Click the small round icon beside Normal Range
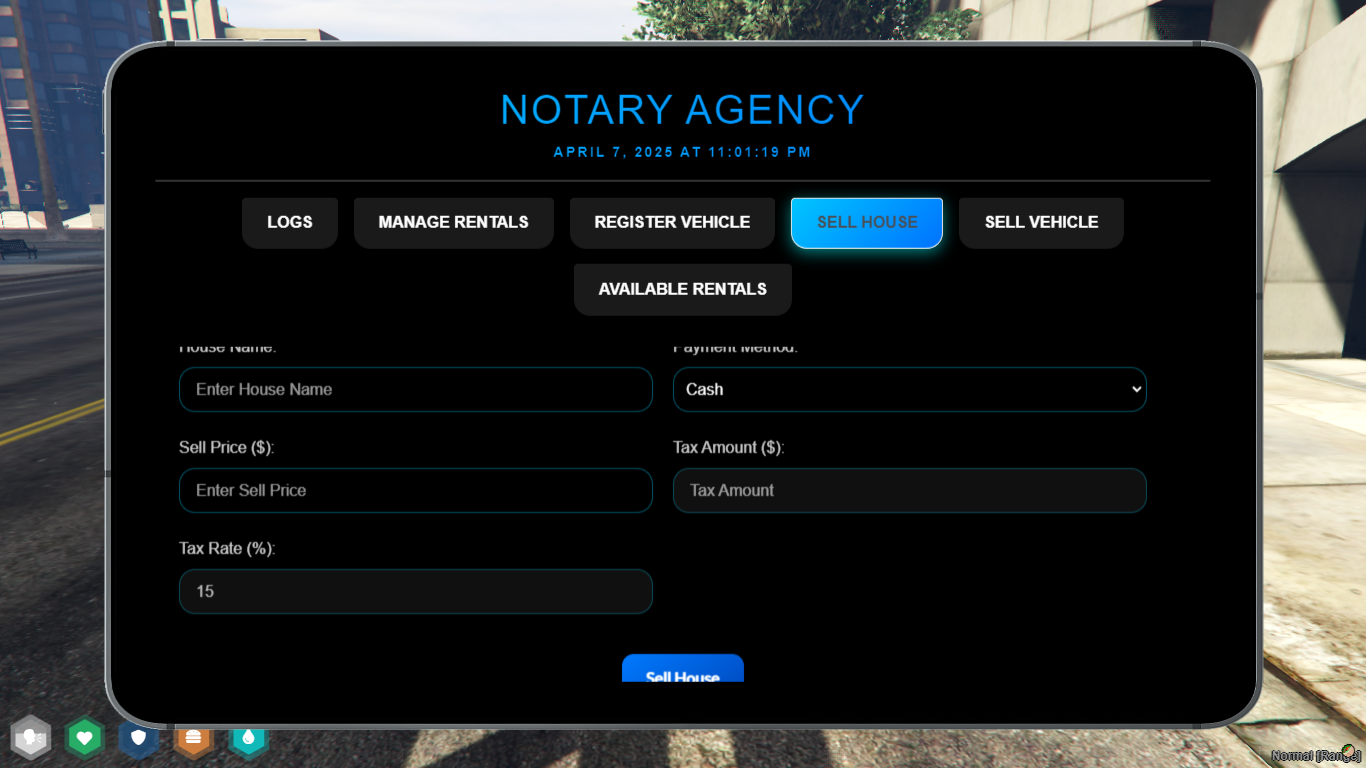The image size is (1366, 768). click(x=1349, y=750)
